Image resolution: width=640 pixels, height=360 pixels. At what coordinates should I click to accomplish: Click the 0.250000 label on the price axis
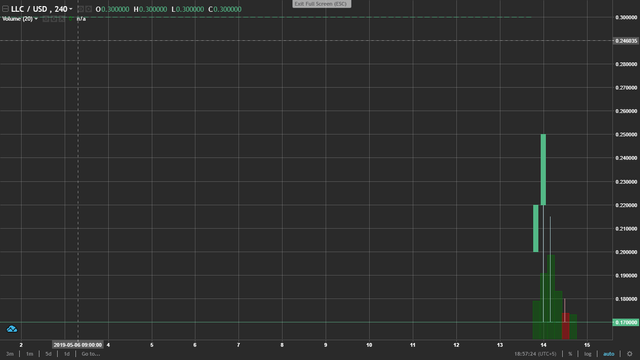pos(626,134)
